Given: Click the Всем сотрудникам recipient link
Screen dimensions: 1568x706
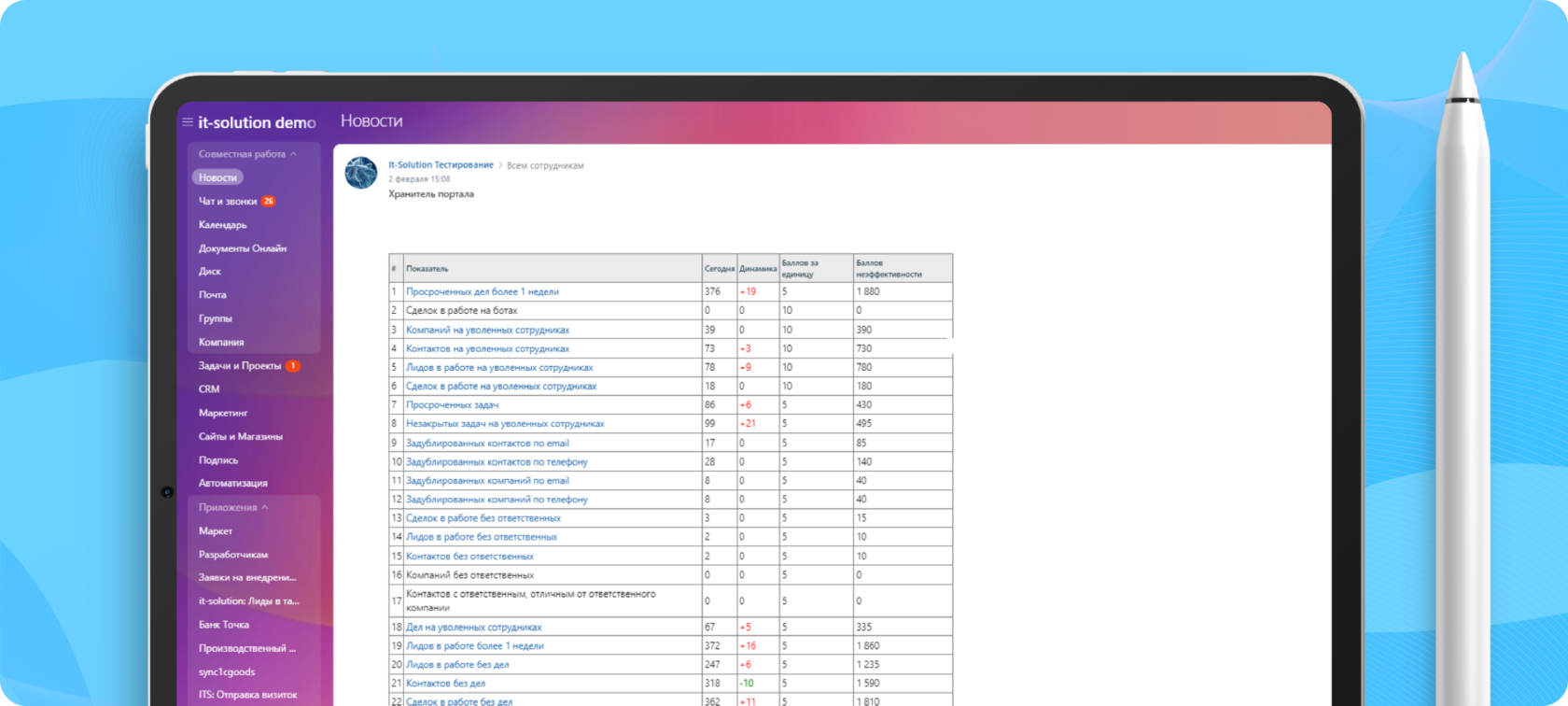Looking at the screenshot, I should pyautogui.click(x=545, y=166).
